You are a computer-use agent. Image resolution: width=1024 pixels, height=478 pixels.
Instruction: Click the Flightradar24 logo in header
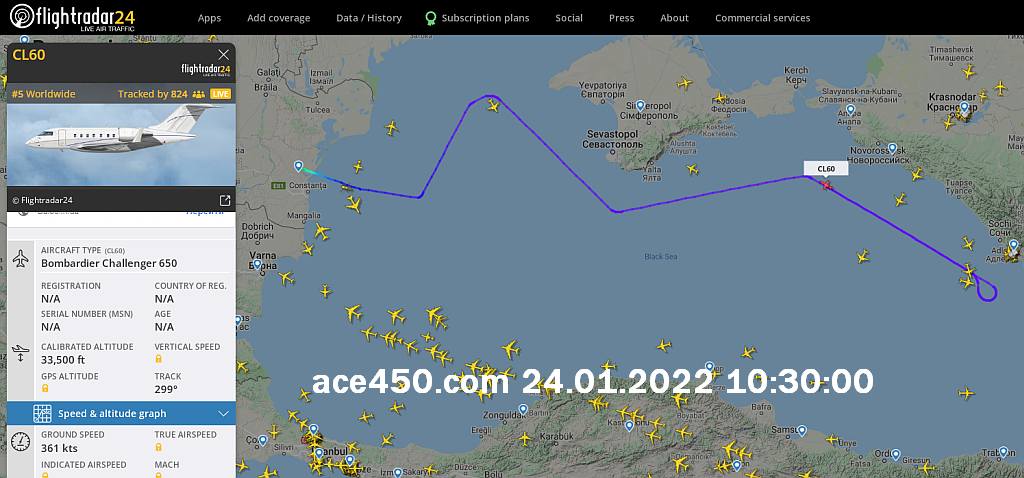72,18
